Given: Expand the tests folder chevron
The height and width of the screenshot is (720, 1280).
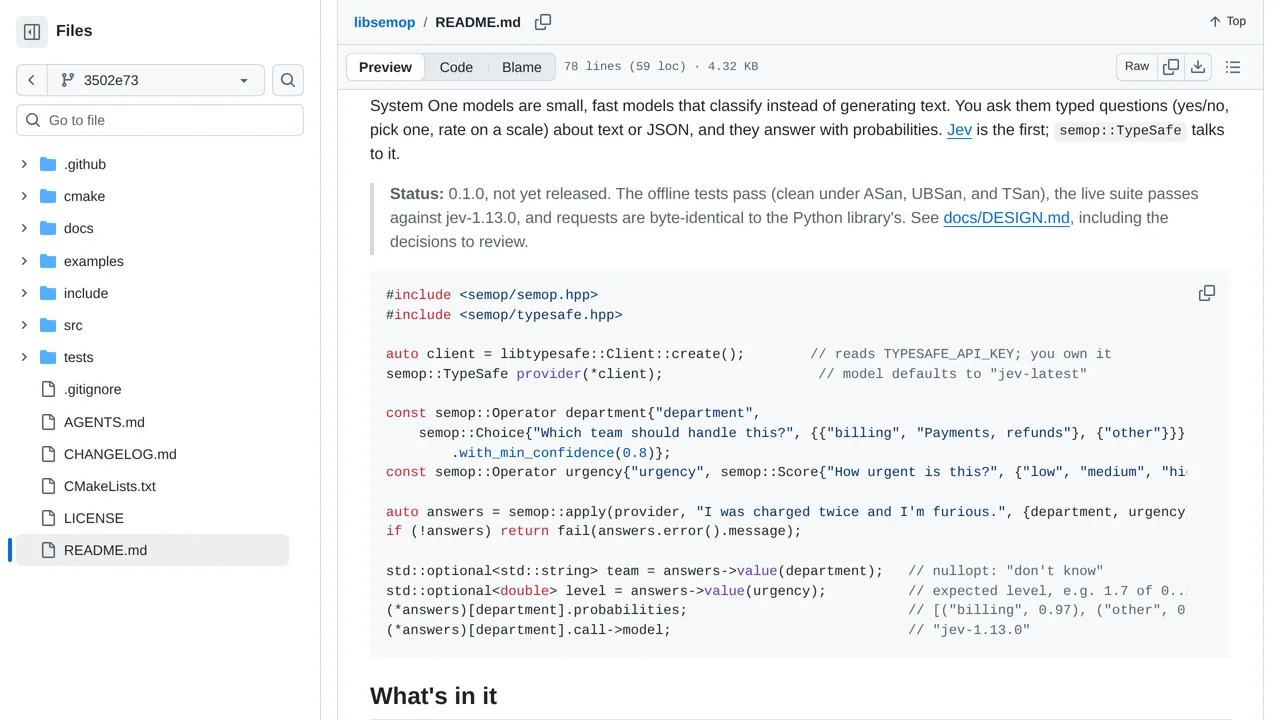Looking at the screenshot, I should [24, 357].
